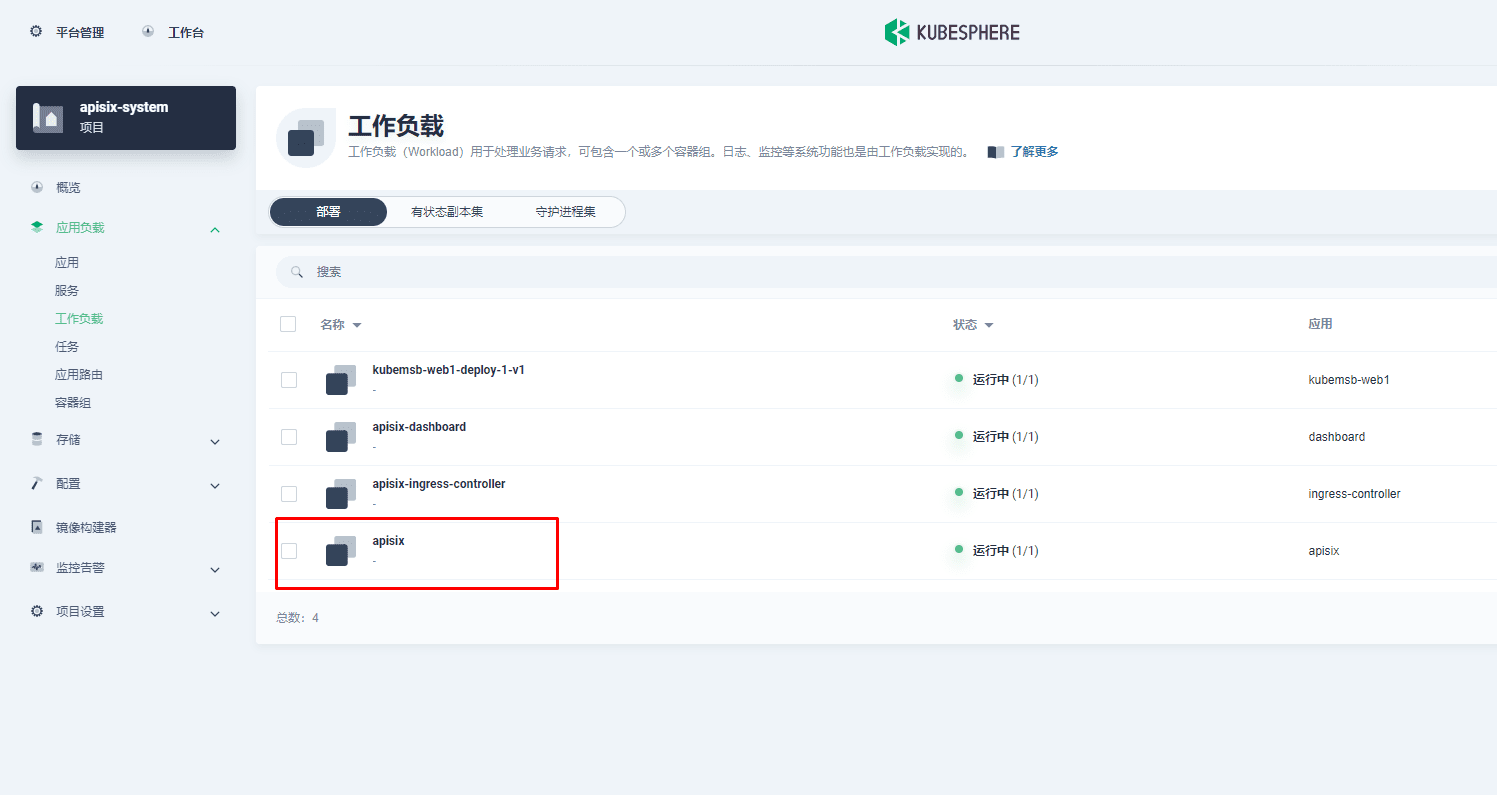This screenshot has height=795, width=1497.
Task: Click the KubeSphere logo
Action: click(x=952, y=32)
